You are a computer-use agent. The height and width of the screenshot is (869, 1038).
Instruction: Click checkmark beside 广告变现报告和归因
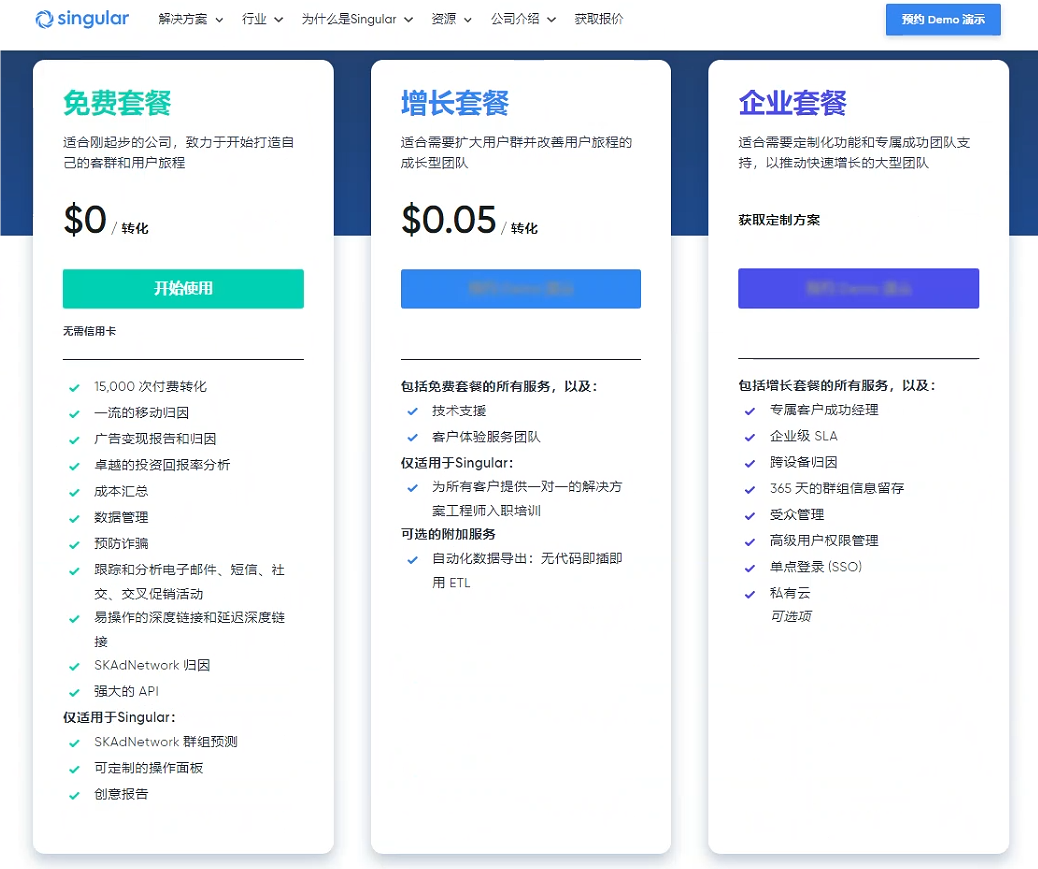74,440
